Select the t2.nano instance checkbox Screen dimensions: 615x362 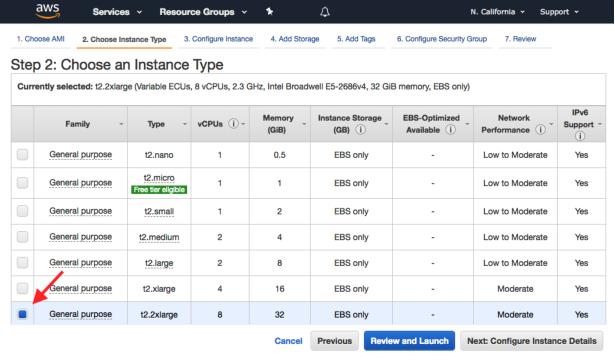pos(22,155)
